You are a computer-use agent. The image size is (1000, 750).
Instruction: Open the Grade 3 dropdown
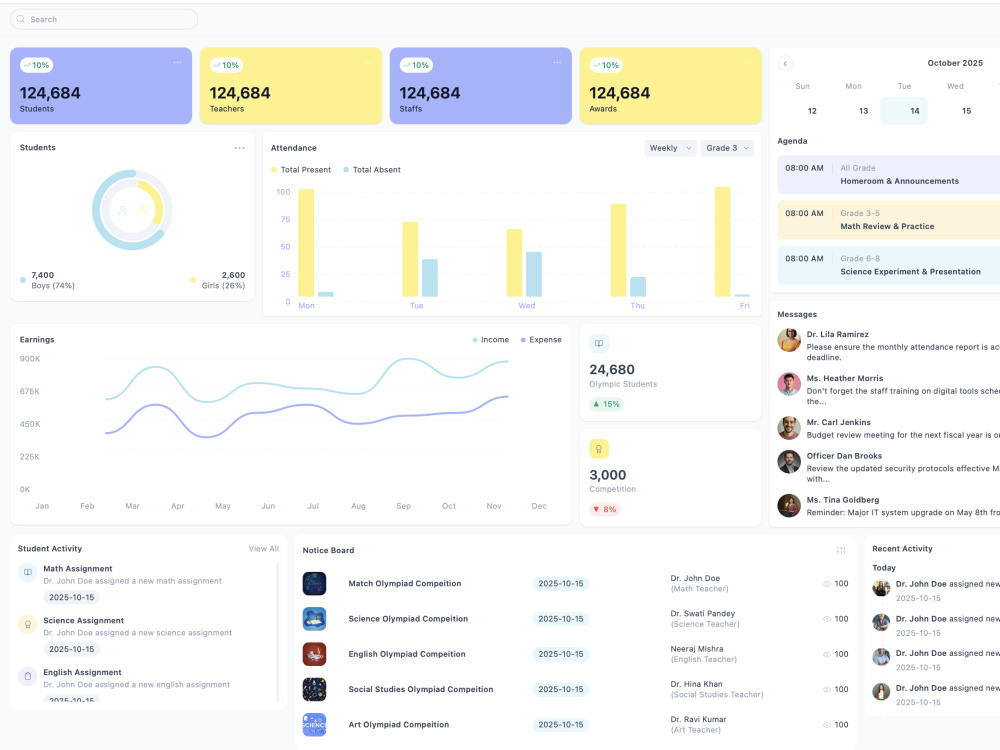pos(727,148)
